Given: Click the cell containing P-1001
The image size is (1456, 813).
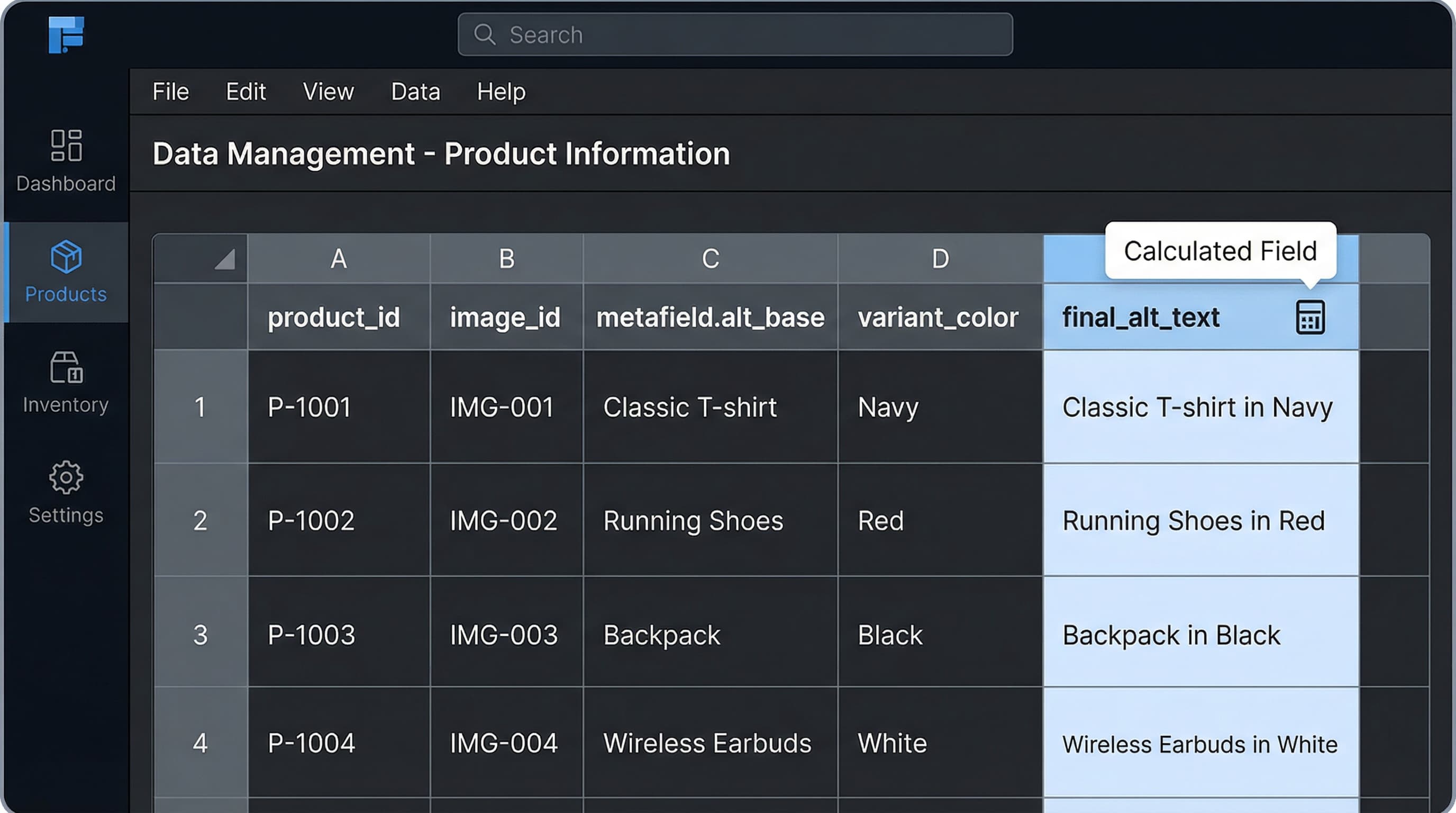Looking at the screenshot, I should pos(309,407).
